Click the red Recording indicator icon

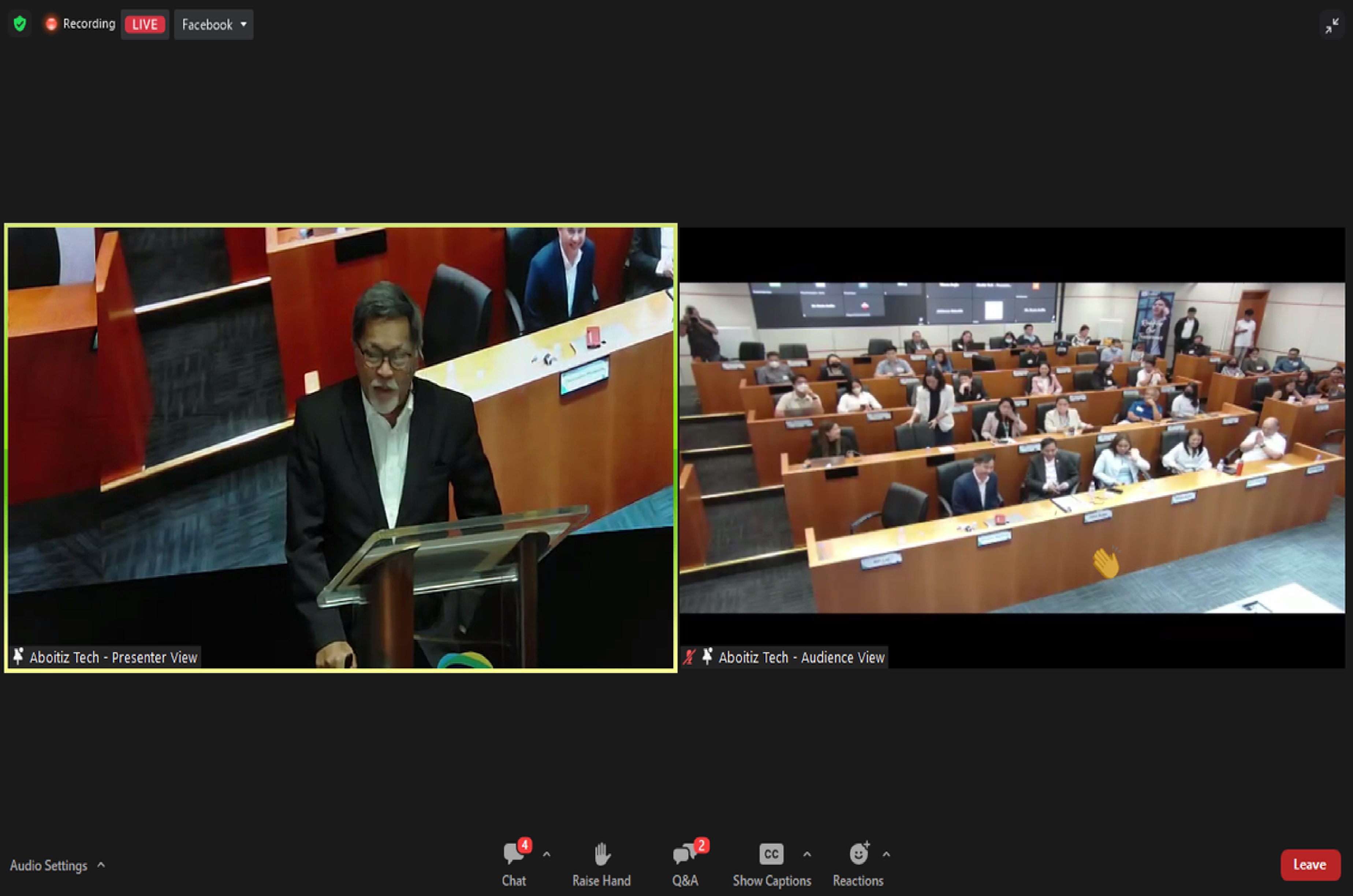[51, 24]
